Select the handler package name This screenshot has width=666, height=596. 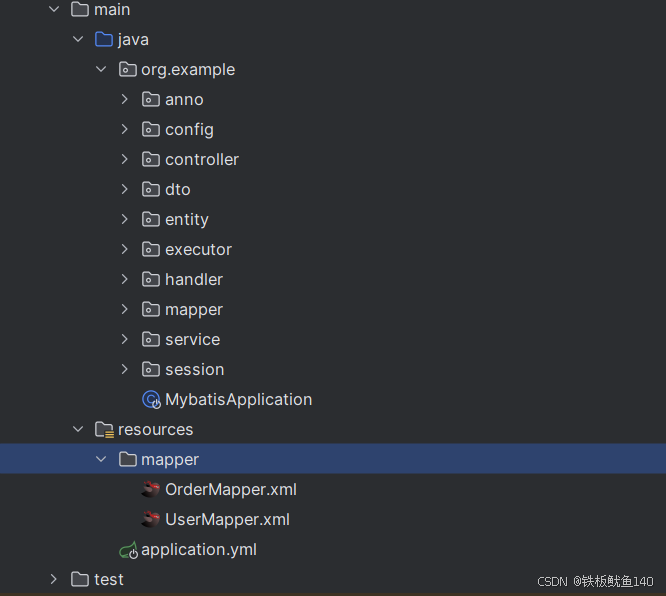coord(194,280)
